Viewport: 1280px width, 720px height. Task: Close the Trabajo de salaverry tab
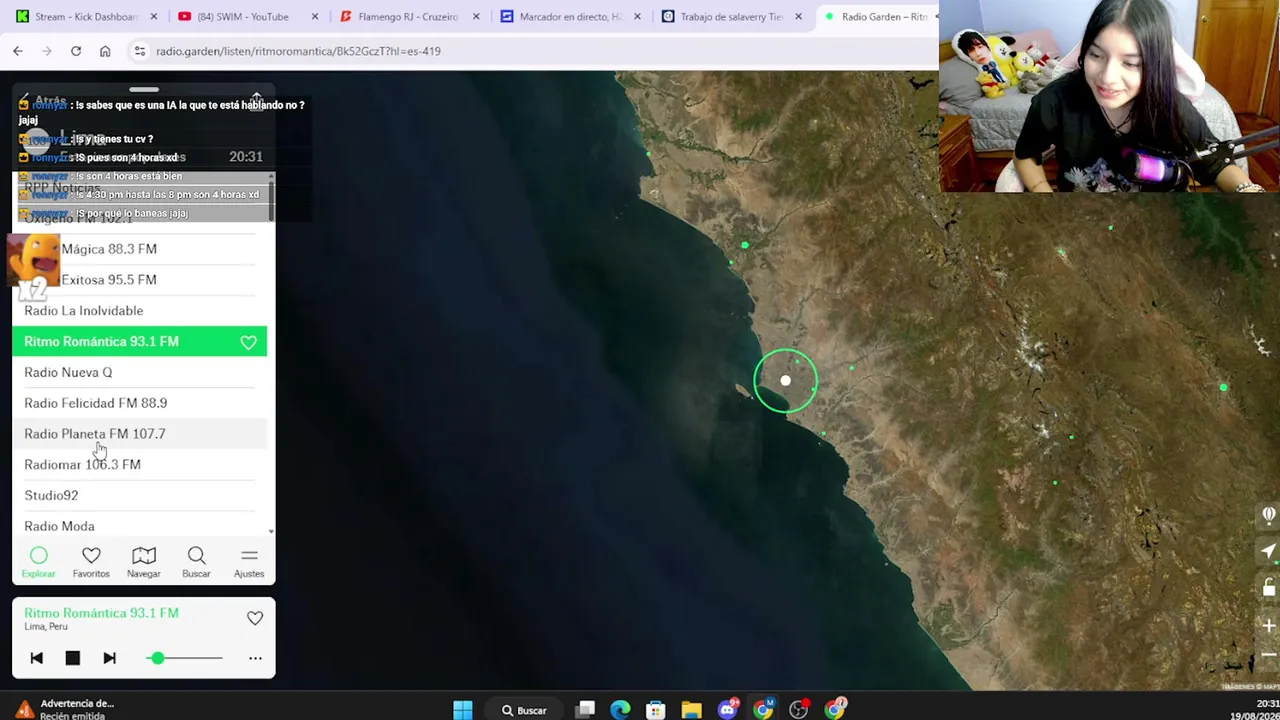798,17
